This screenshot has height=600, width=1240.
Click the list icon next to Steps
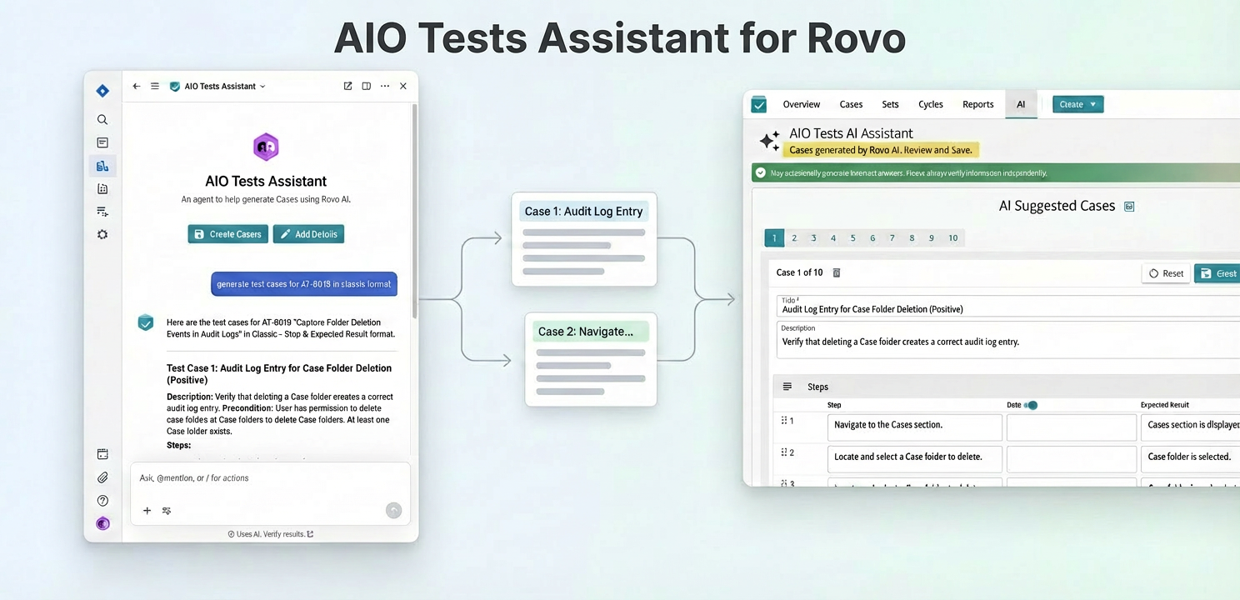[787, 387]
